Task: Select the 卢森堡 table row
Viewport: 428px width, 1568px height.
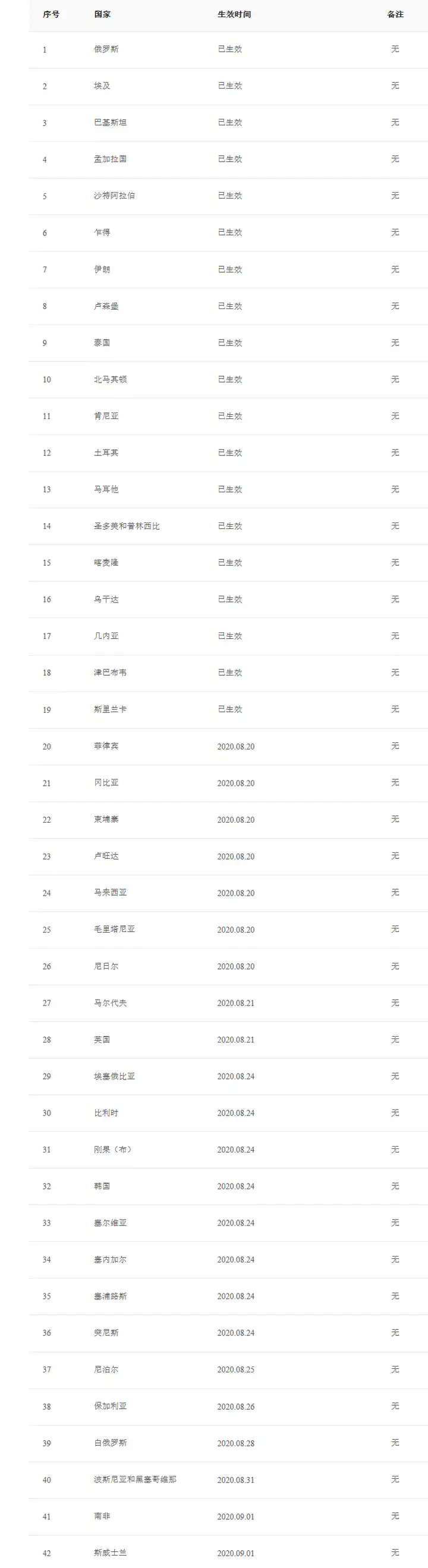Action: pos(228,306)
